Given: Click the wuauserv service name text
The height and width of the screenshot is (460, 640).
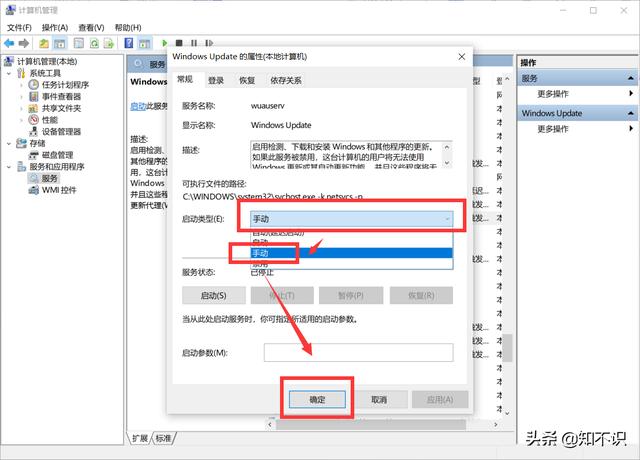Looking at the screenshot, I should (268, 106).
